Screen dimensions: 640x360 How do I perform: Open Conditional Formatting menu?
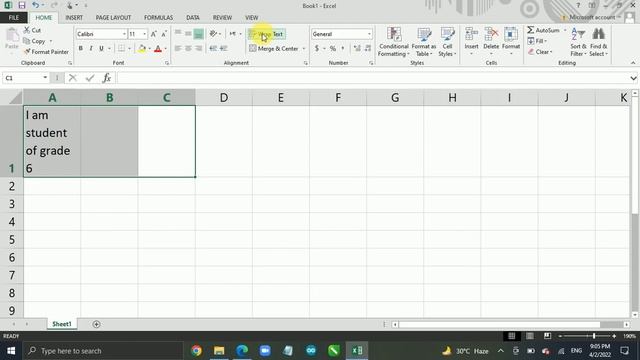pyautogui.click(x=393, y=42)
